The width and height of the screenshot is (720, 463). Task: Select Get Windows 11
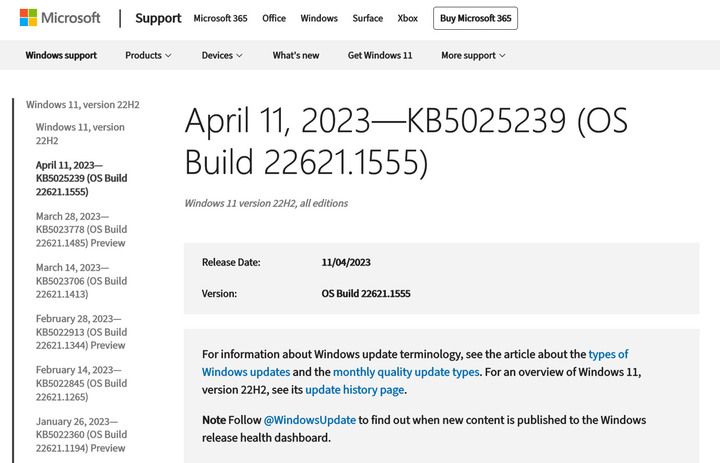[x=380, y=55]
